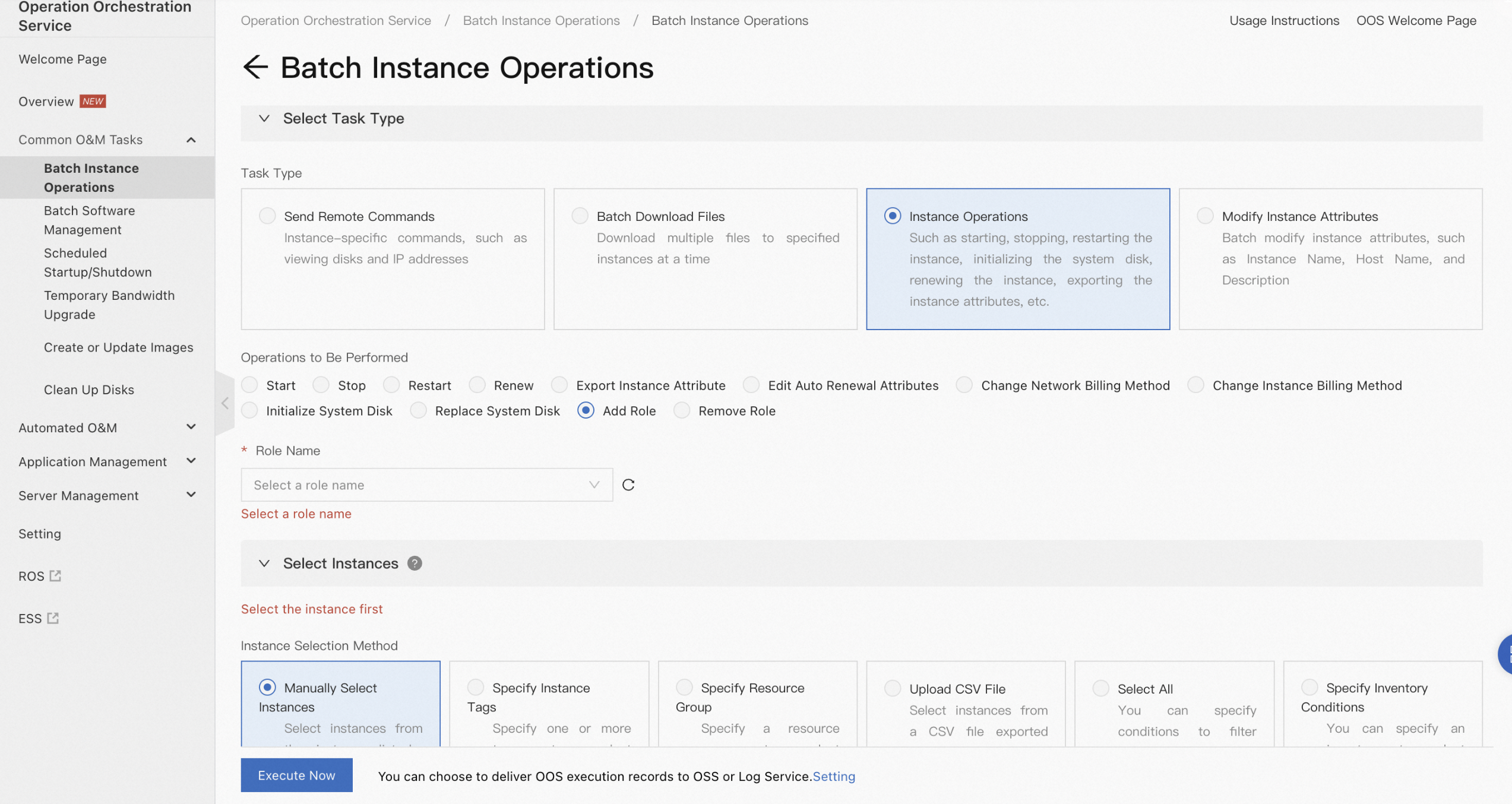Open Create or Update Images

118,347
